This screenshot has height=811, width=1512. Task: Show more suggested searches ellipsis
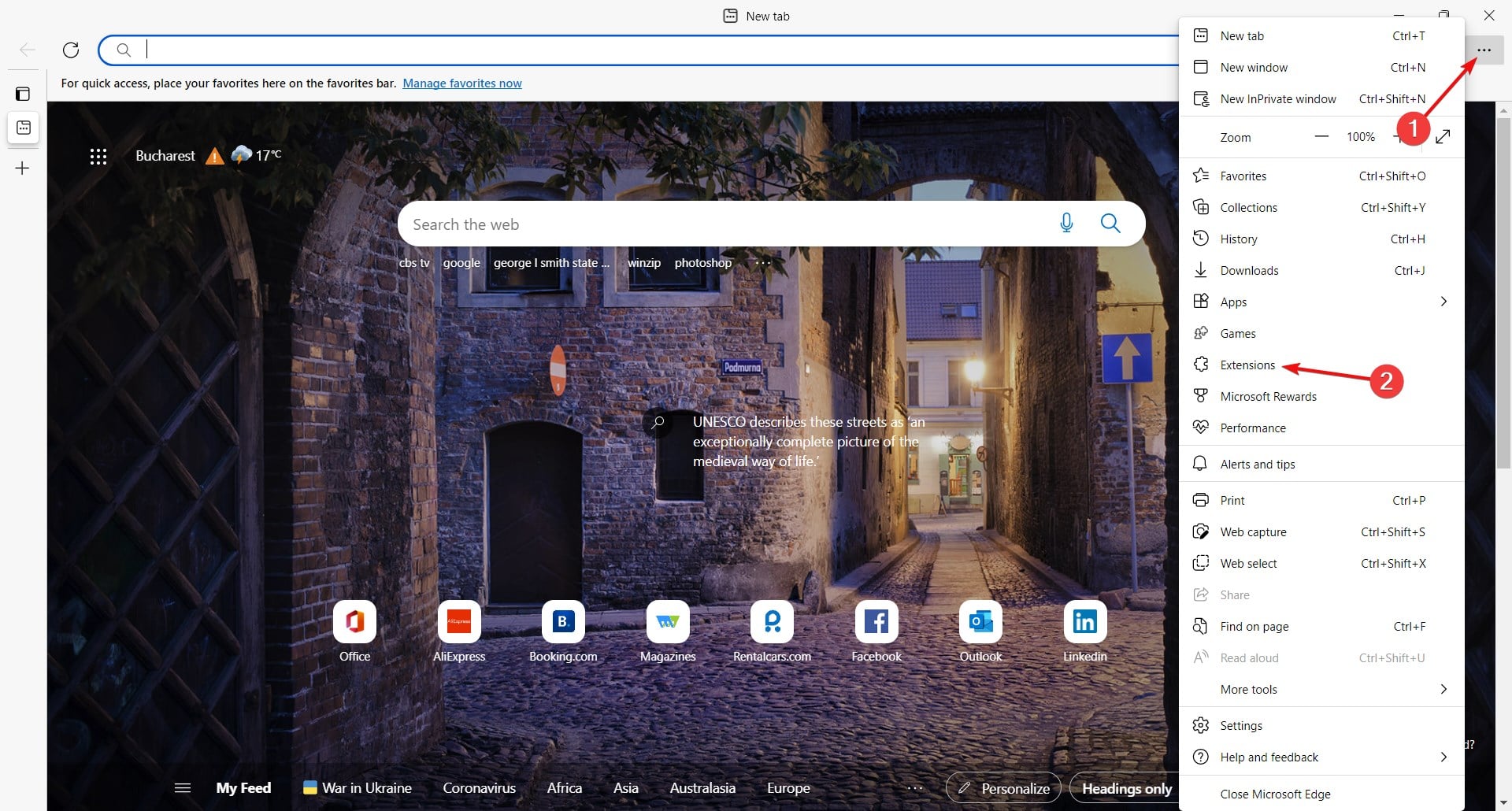[x=763, y=263]
